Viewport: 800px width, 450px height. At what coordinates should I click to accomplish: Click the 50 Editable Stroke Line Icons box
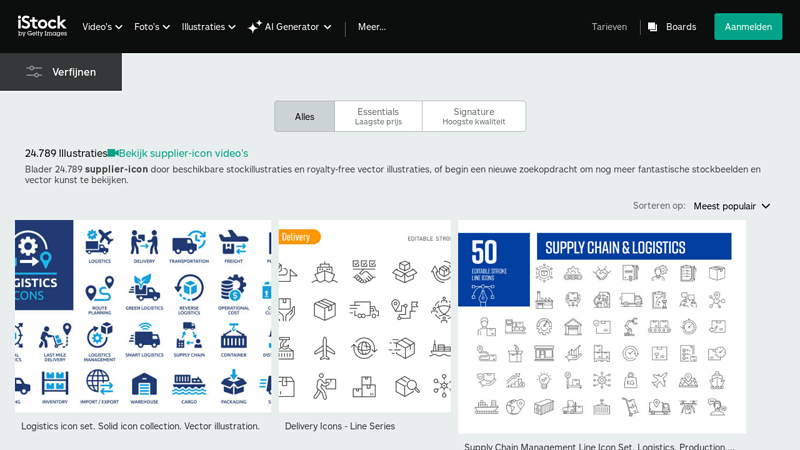click(x=493, y=269)
